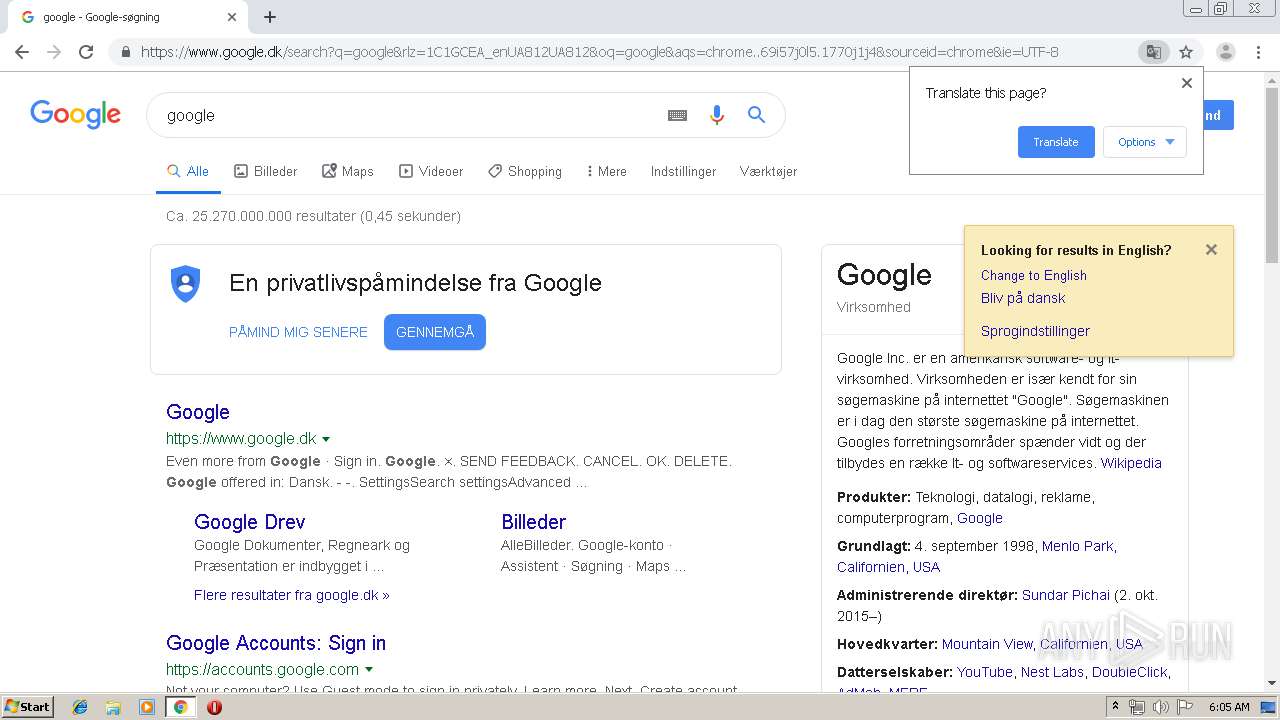Click the Translate button
This screenshot has height=720, width=1280.
(1056, 142)
